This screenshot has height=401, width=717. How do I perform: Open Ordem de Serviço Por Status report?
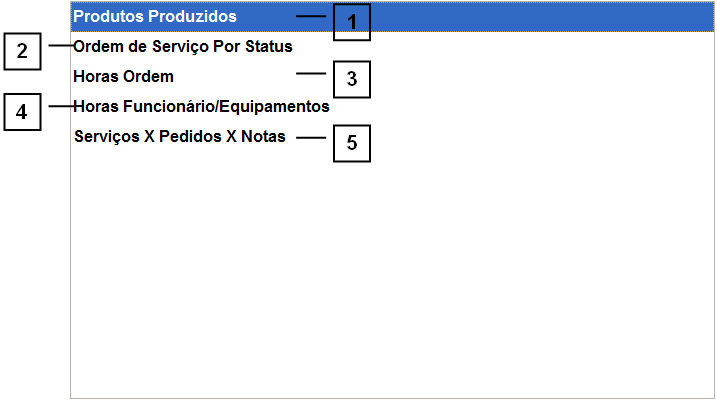(183, 47)
